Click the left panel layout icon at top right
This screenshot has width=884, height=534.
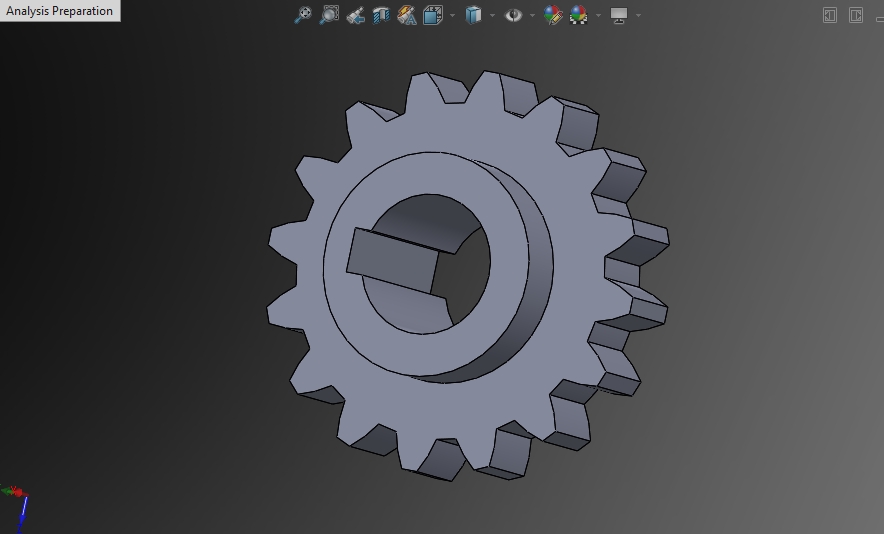pyautogui.click(x=830, y=15)
